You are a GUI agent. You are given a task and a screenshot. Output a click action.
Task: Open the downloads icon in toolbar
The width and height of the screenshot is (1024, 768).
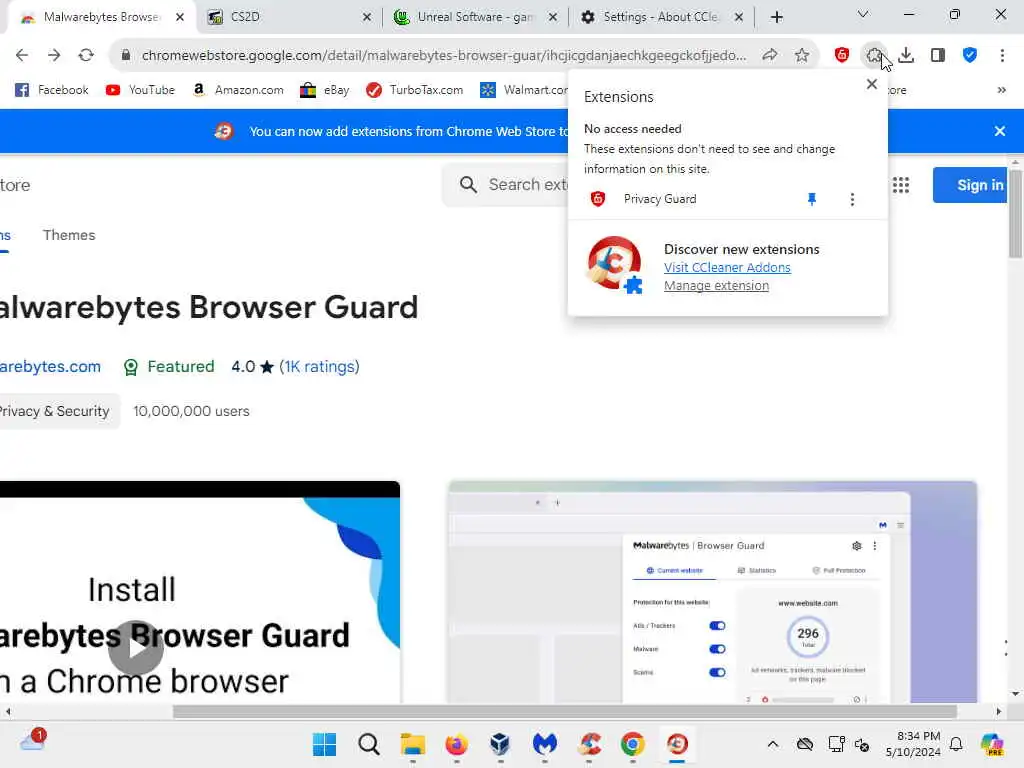tap(906, 56)
